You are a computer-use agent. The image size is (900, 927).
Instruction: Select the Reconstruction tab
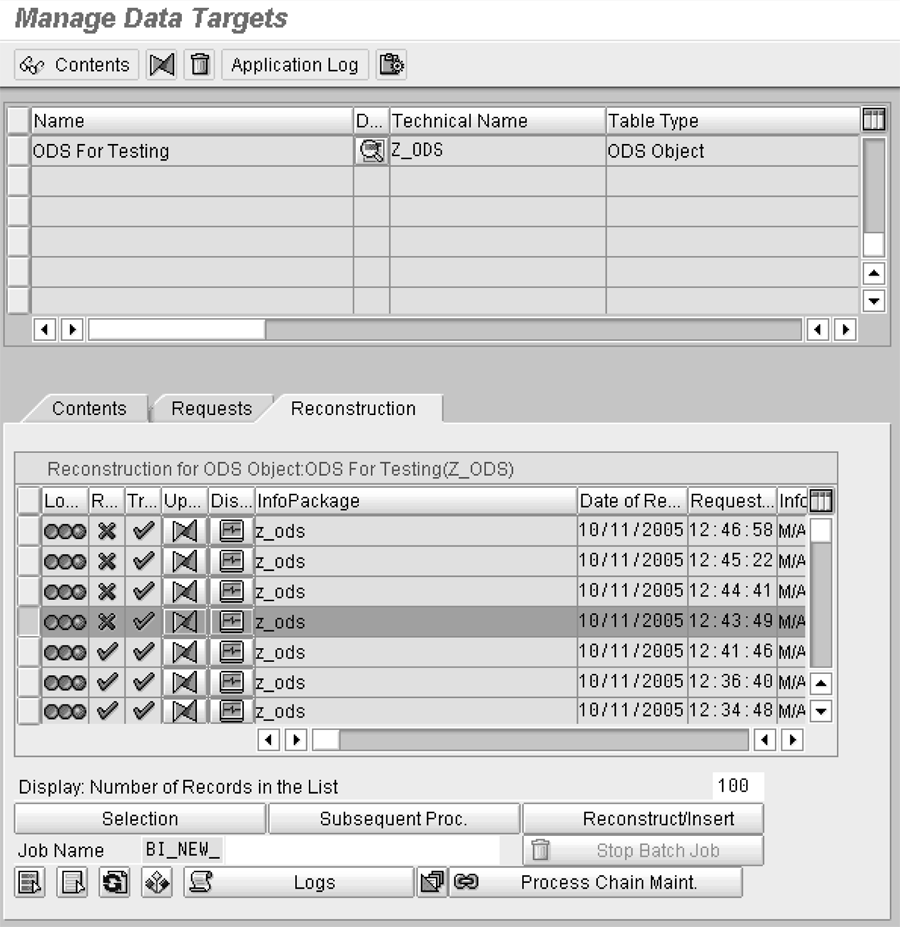point(354,409)
